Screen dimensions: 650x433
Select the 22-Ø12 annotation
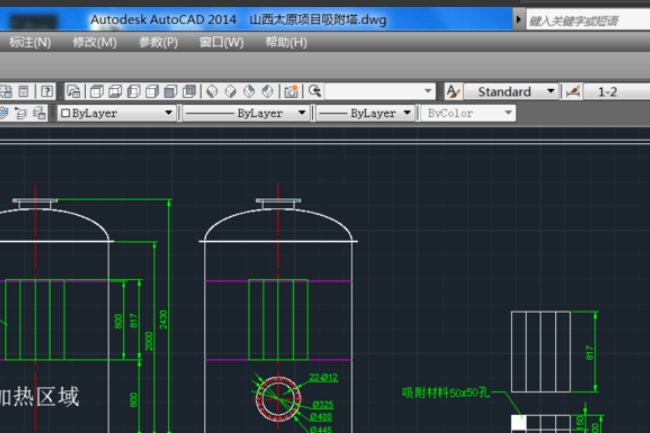[x=324, y=377]
